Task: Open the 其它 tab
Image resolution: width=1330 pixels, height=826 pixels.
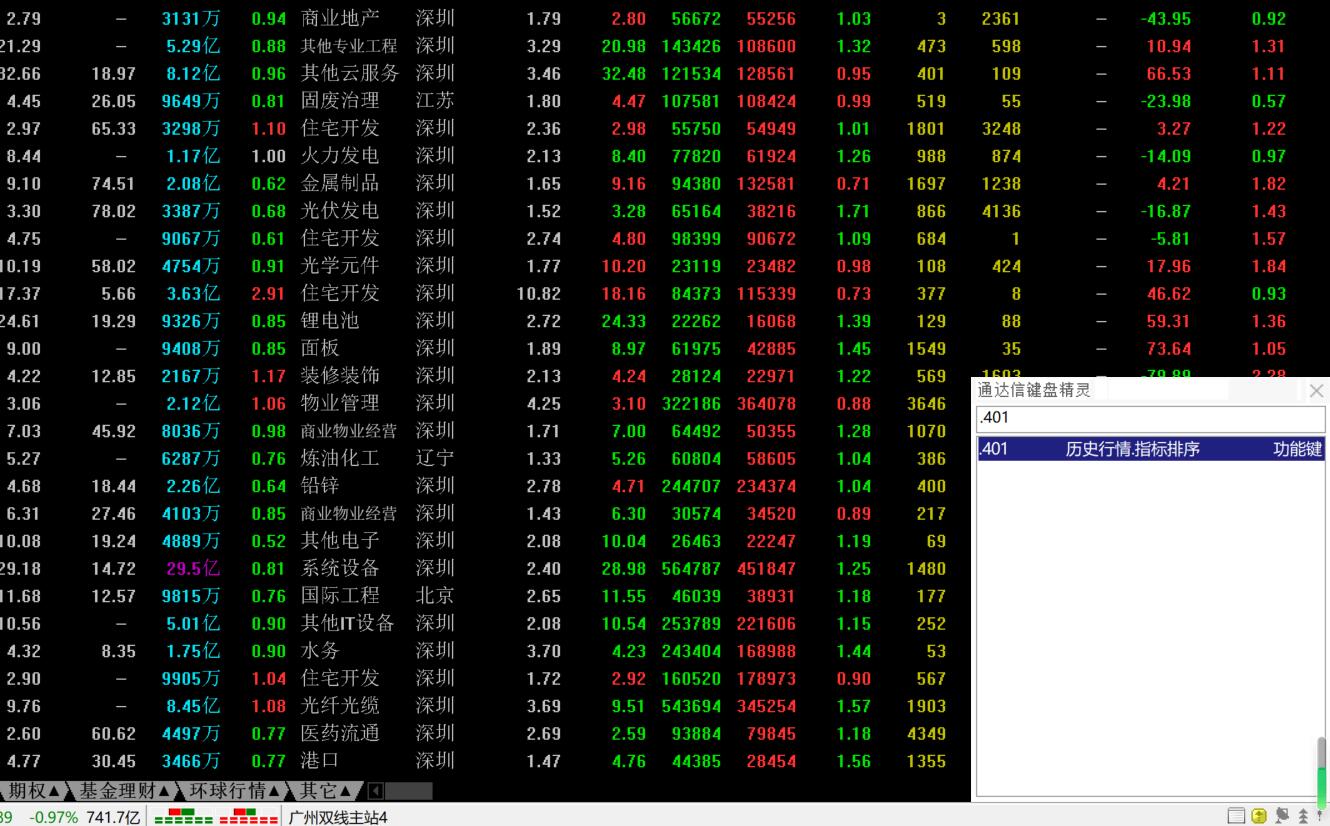Action: point(325,790)
